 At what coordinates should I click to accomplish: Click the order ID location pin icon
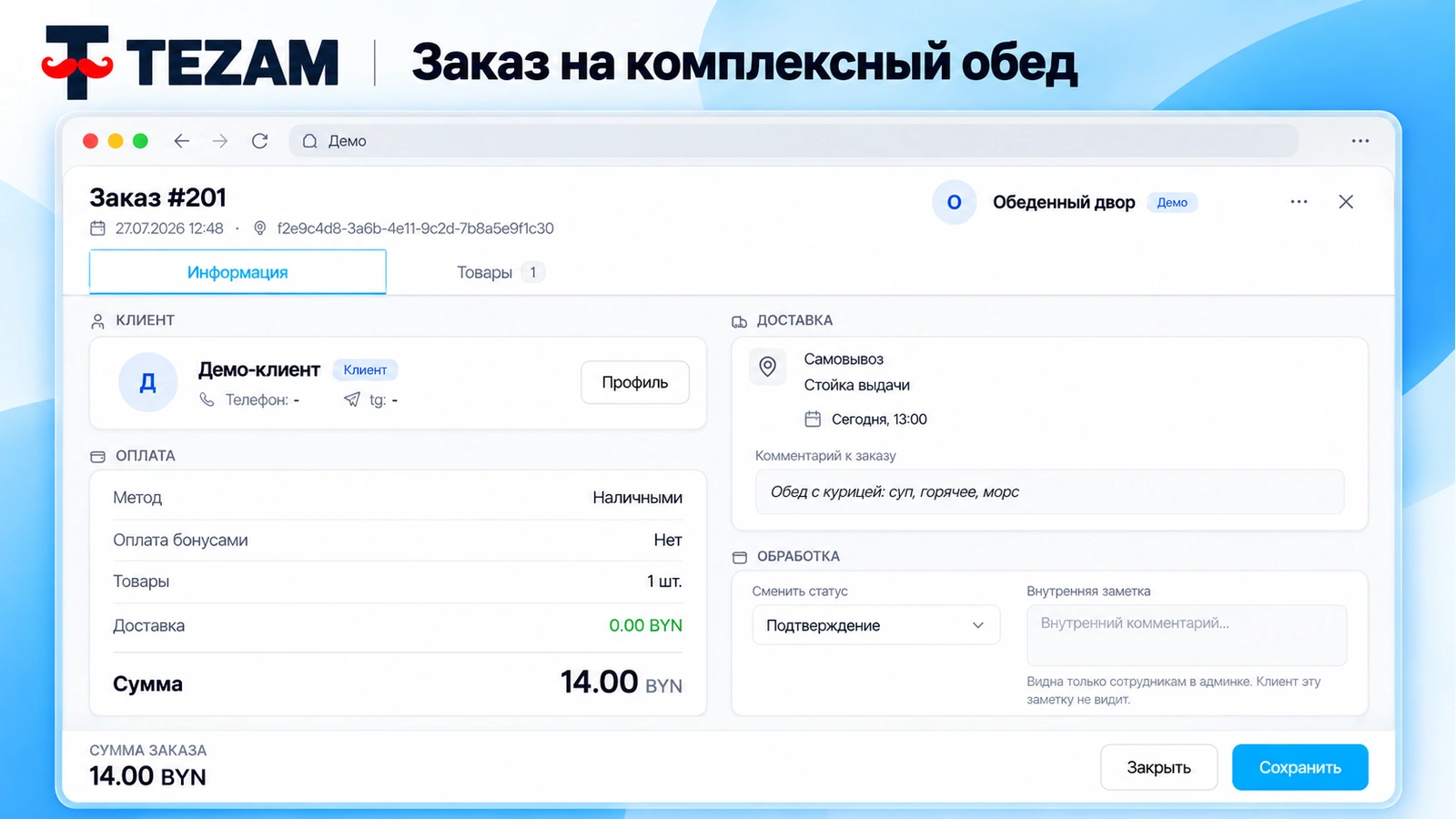pos(259,228)
